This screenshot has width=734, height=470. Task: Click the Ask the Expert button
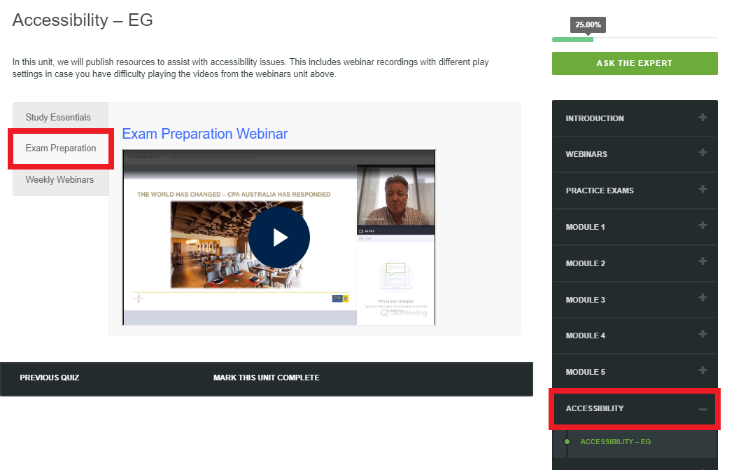tap(634, 63)
